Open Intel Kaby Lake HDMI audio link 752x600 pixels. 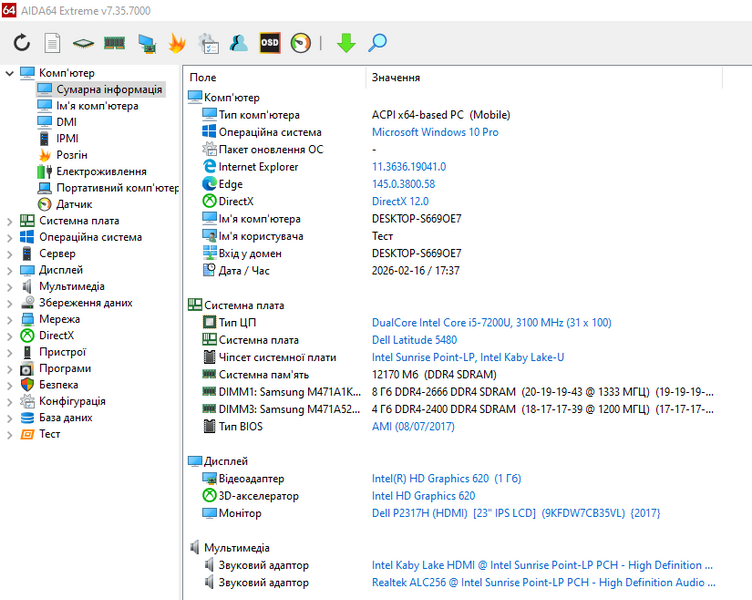pos(542,565)
